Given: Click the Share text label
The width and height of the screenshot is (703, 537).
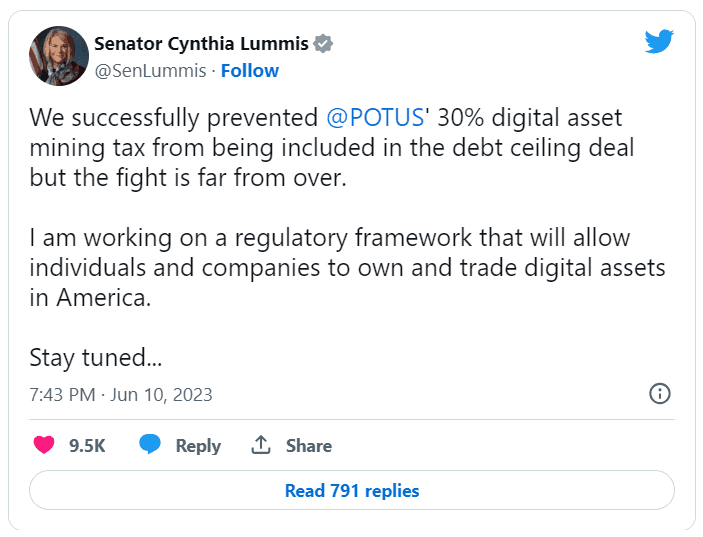Looking at the screenshot, I should (309, 446).
